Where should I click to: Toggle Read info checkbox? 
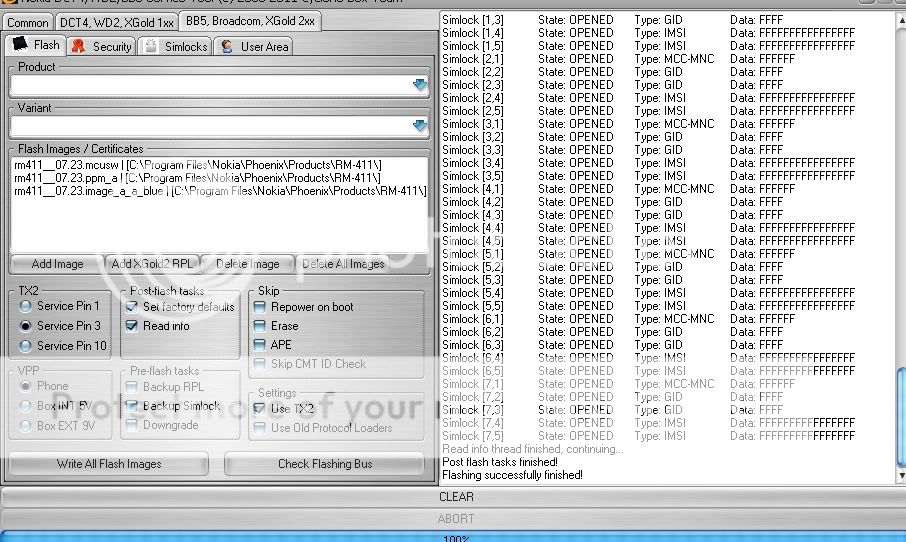click(x=132, y=326)
